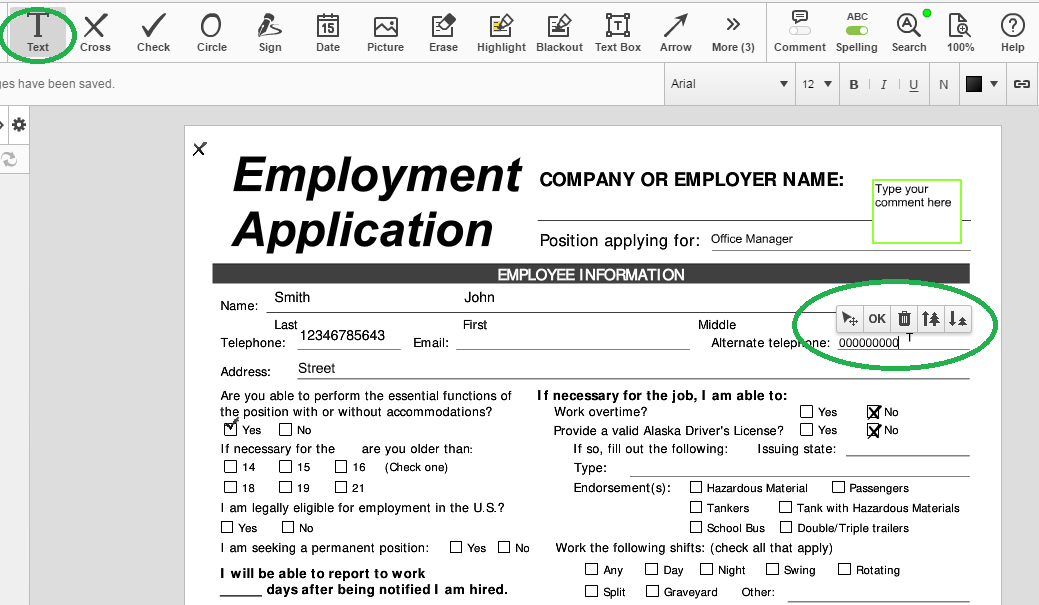Viewport: 1039px width, 605px height.
Task: Open the Search tool
Action: click(x=908, y=32)
